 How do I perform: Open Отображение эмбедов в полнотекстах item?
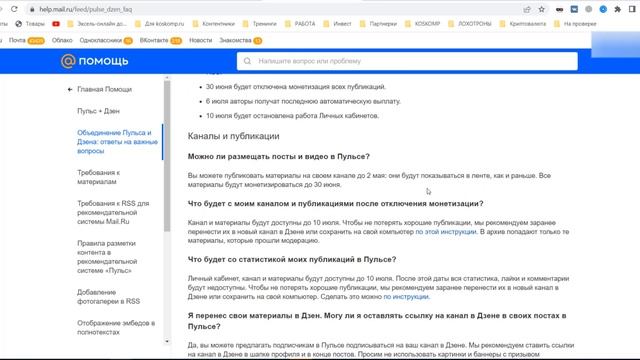click(116, 327)
